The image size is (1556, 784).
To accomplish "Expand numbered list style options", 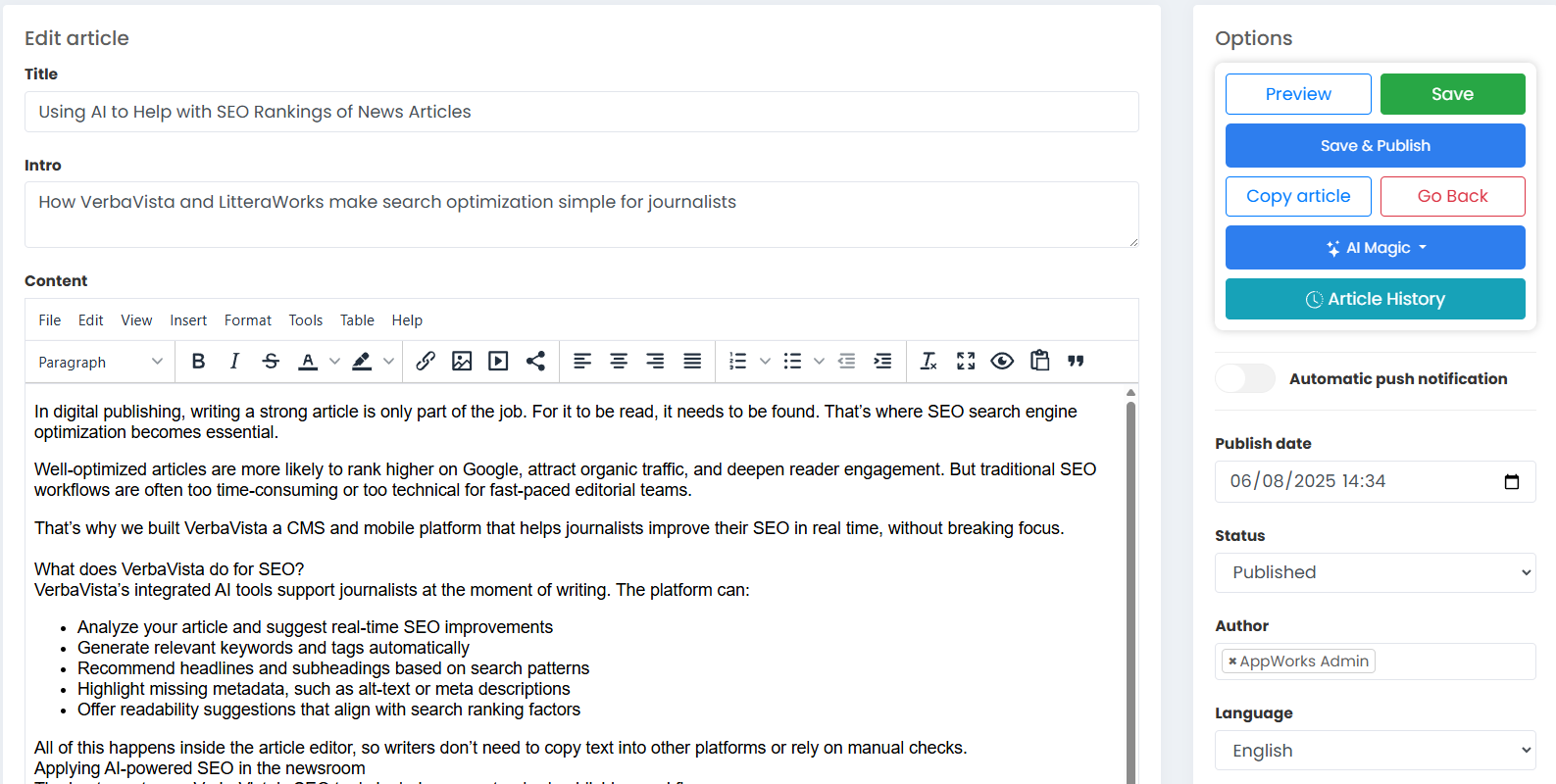I will [765, 362].
